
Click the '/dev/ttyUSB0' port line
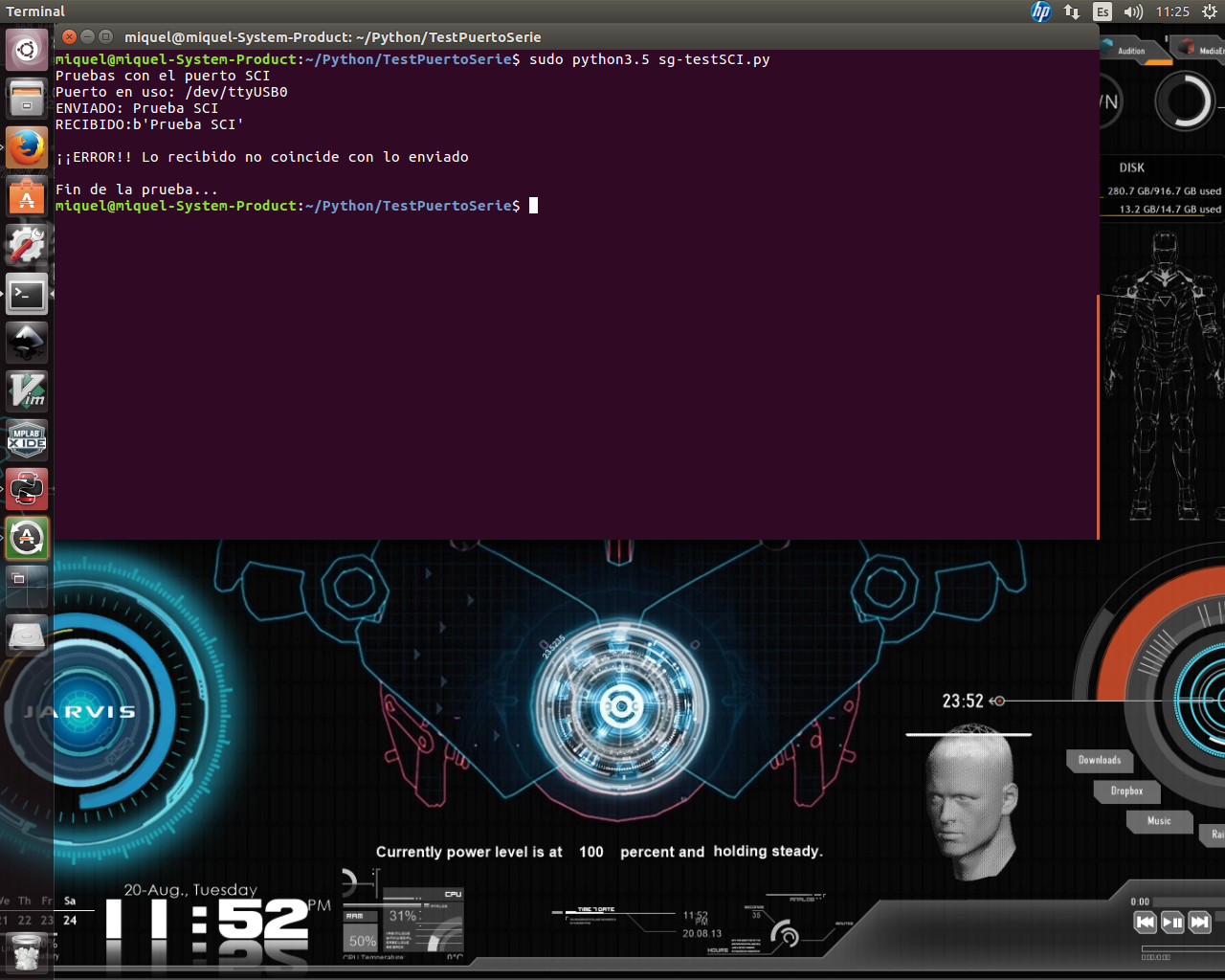(171, 92)
